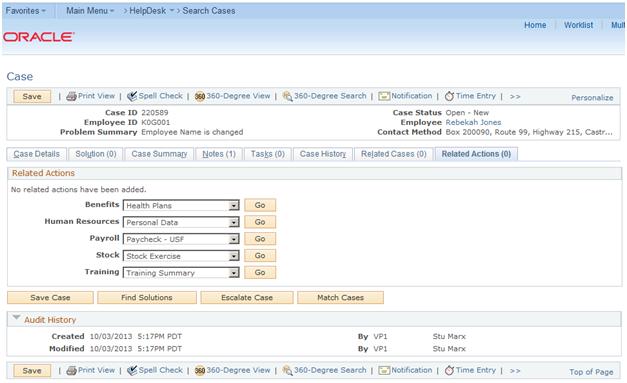This screenshot has width=627, height=383.
Task: Switch to the Case Details tab
Action: pyautogui.click(x=36, y=154)
